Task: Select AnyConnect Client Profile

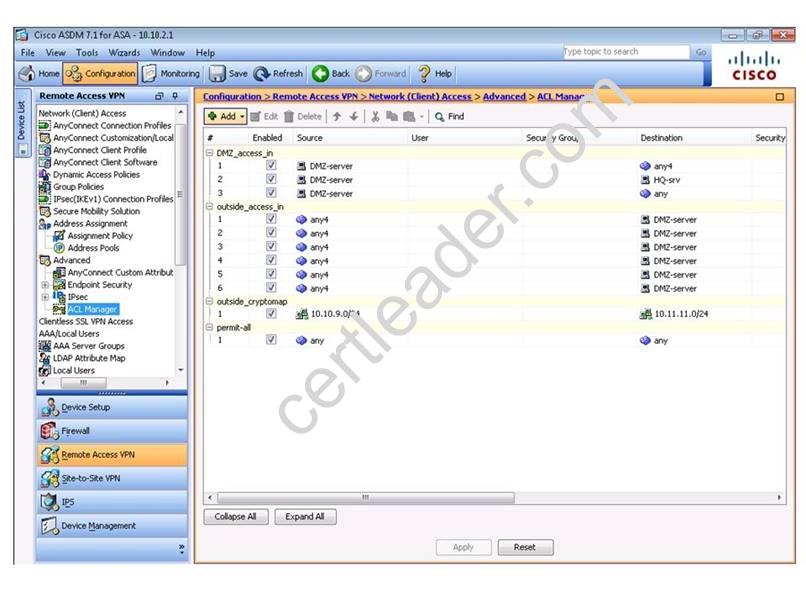Action: 100,150
